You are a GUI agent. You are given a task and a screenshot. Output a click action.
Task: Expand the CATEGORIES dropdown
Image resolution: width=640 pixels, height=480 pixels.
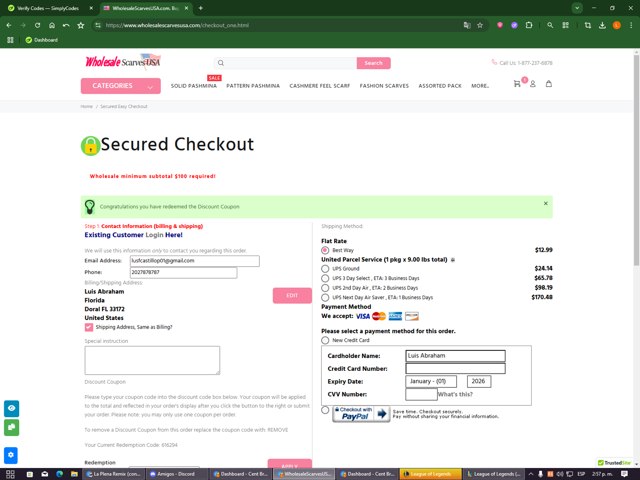(x=120, y=86)
